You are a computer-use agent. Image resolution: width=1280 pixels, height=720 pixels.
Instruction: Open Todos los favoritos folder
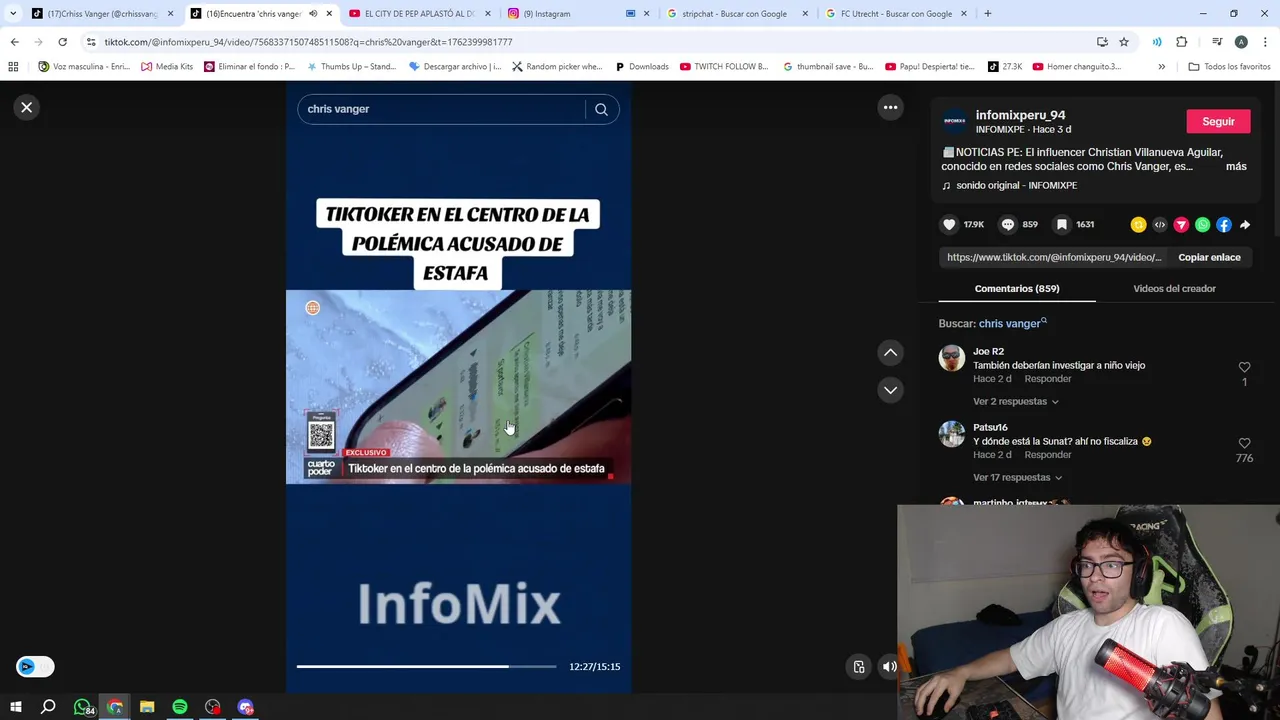1229,67
